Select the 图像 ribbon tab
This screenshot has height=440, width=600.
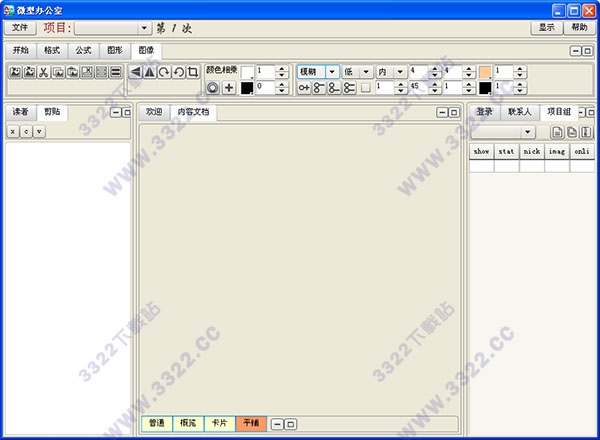146,50
